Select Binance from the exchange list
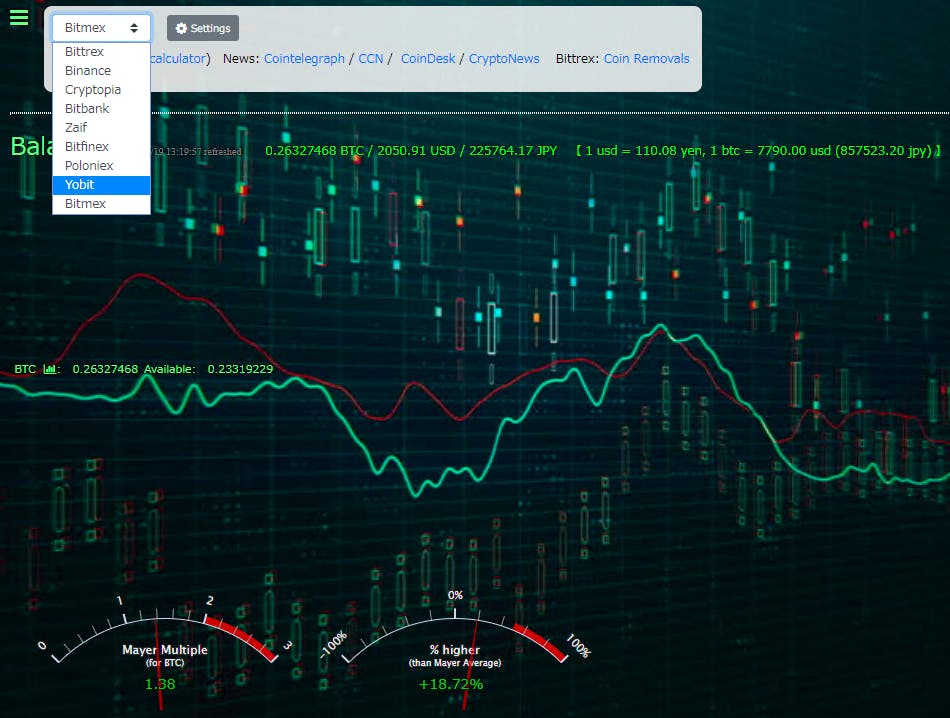The width and height of the screenshot is (950, 718). pyautogui.click(x=88, y=71)
